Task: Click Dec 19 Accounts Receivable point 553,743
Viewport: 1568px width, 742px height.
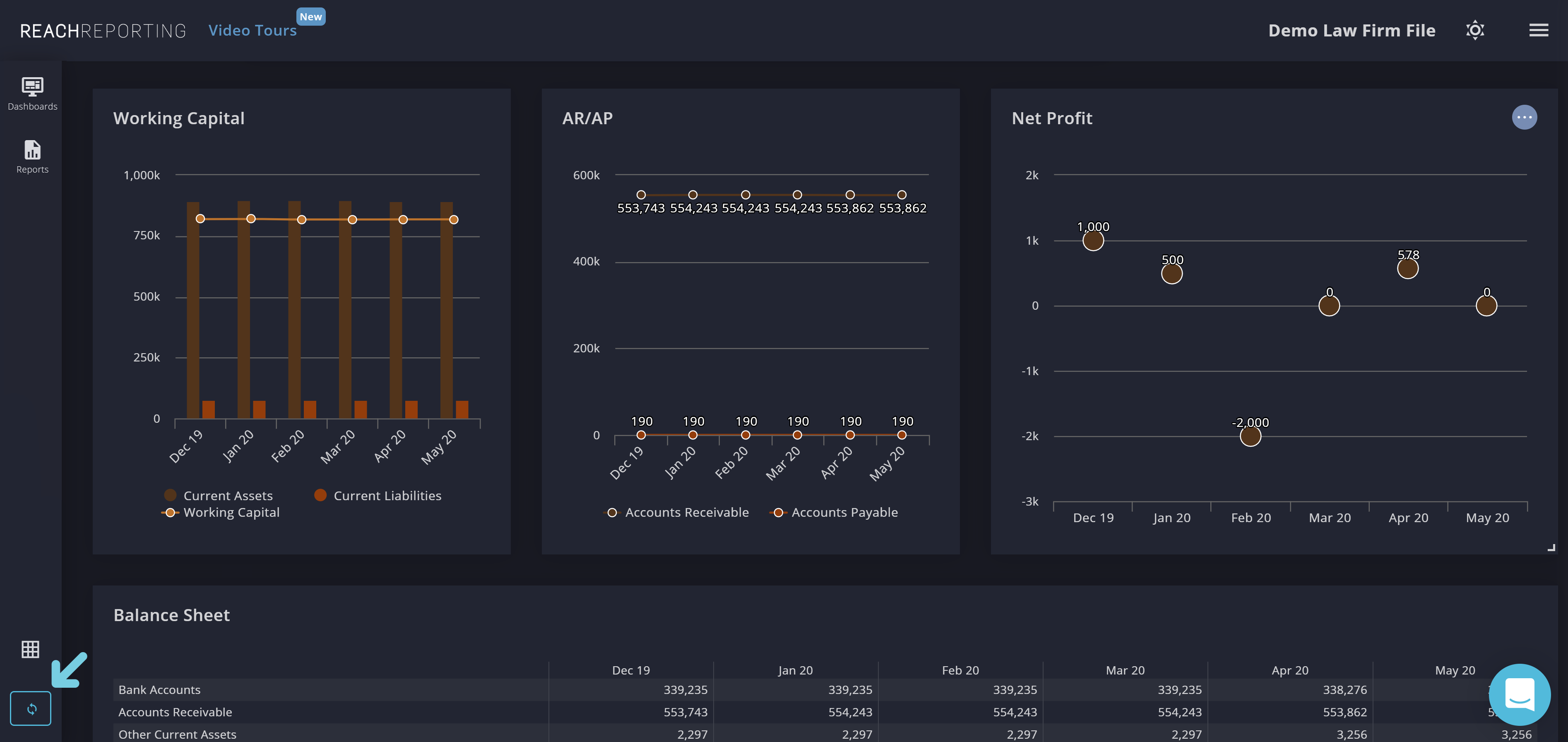Action: (641, 195)
